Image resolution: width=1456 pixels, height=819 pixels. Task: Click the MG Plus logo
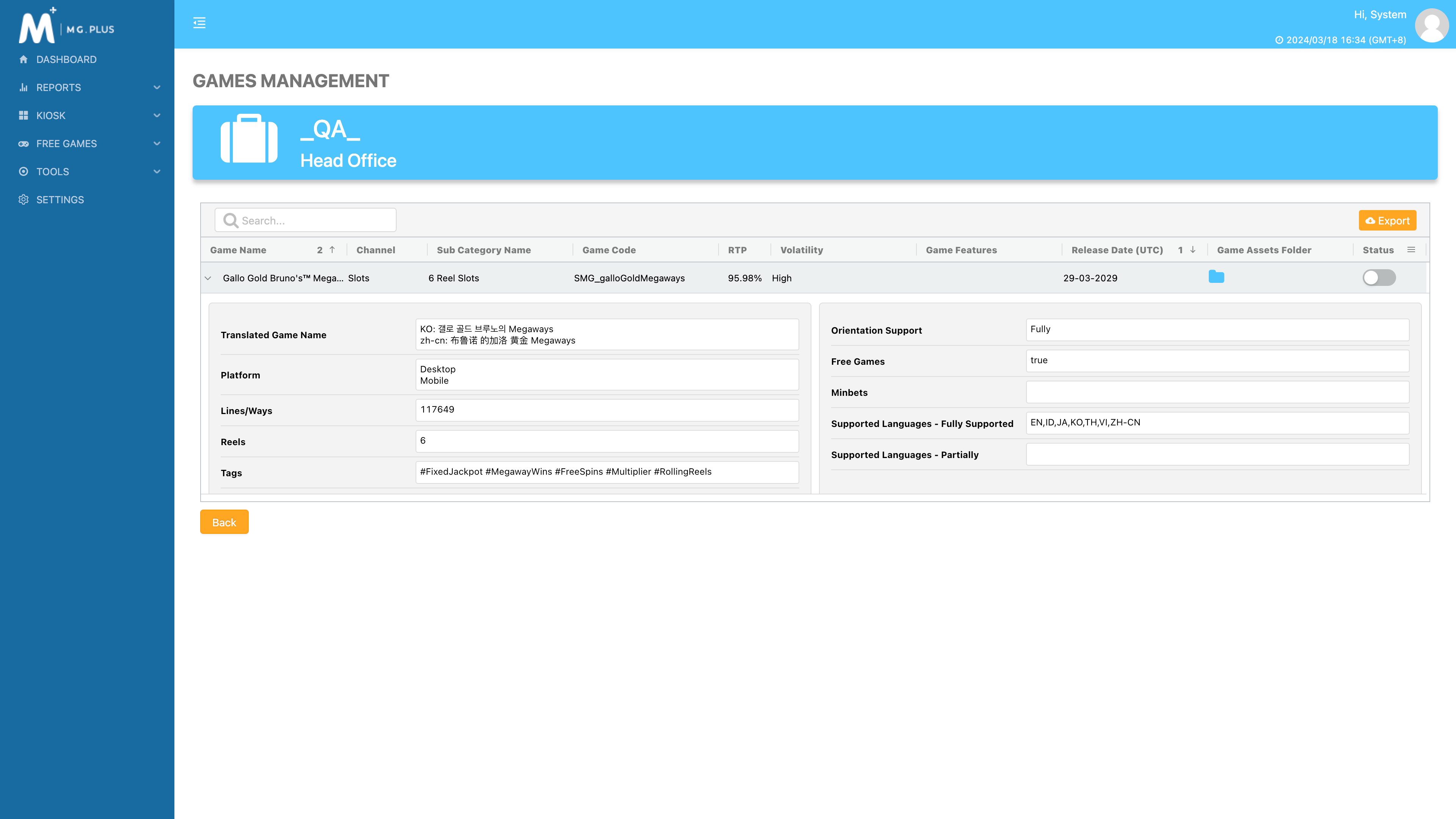pyautogui.click(x=66, y=27)
